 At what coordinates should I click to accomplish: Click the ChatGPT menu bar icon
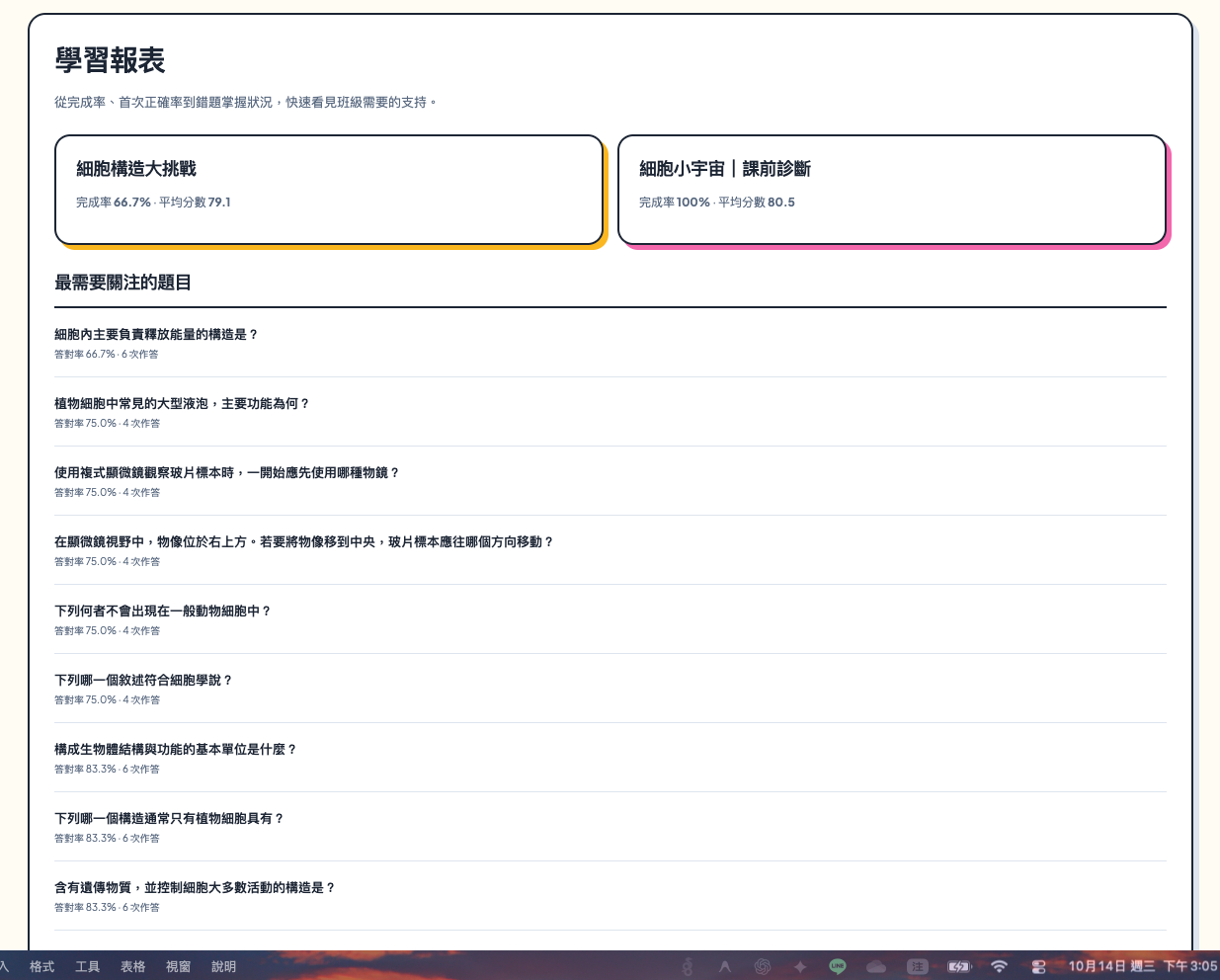763,966
